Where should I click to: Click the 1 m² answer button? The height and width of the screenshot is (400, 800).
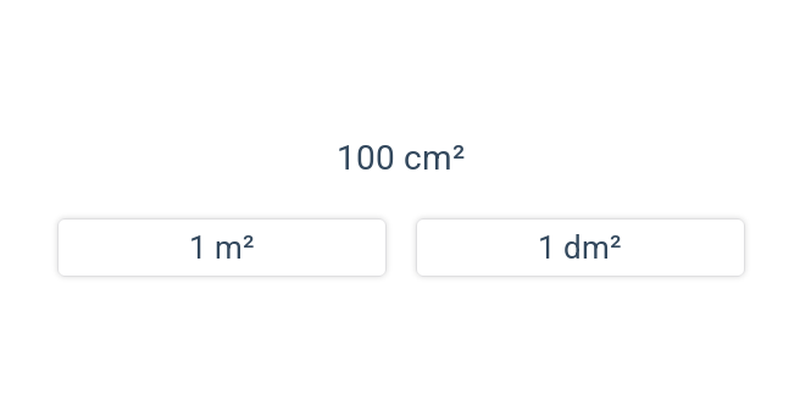click(x=222, y=247)
